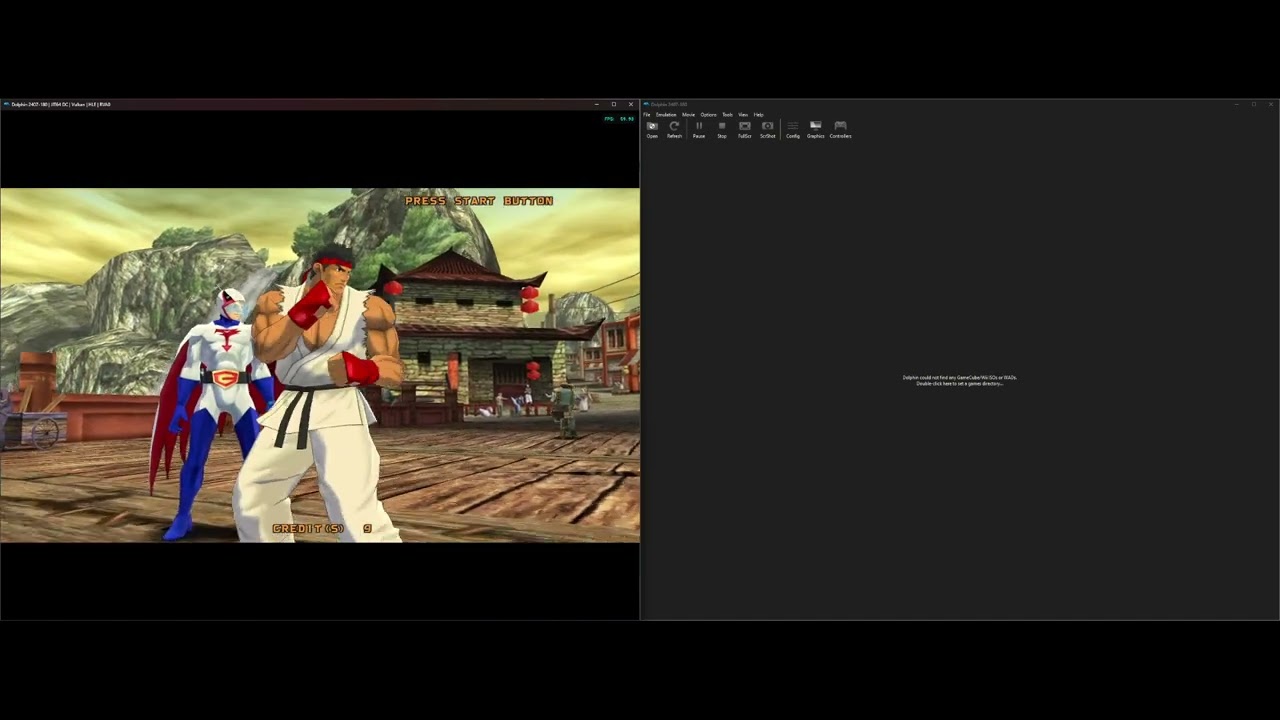The image size is (1280, 720).
Task: Toggle fullscreen with the FullScr icon
Action: click(x=744, y=130)
